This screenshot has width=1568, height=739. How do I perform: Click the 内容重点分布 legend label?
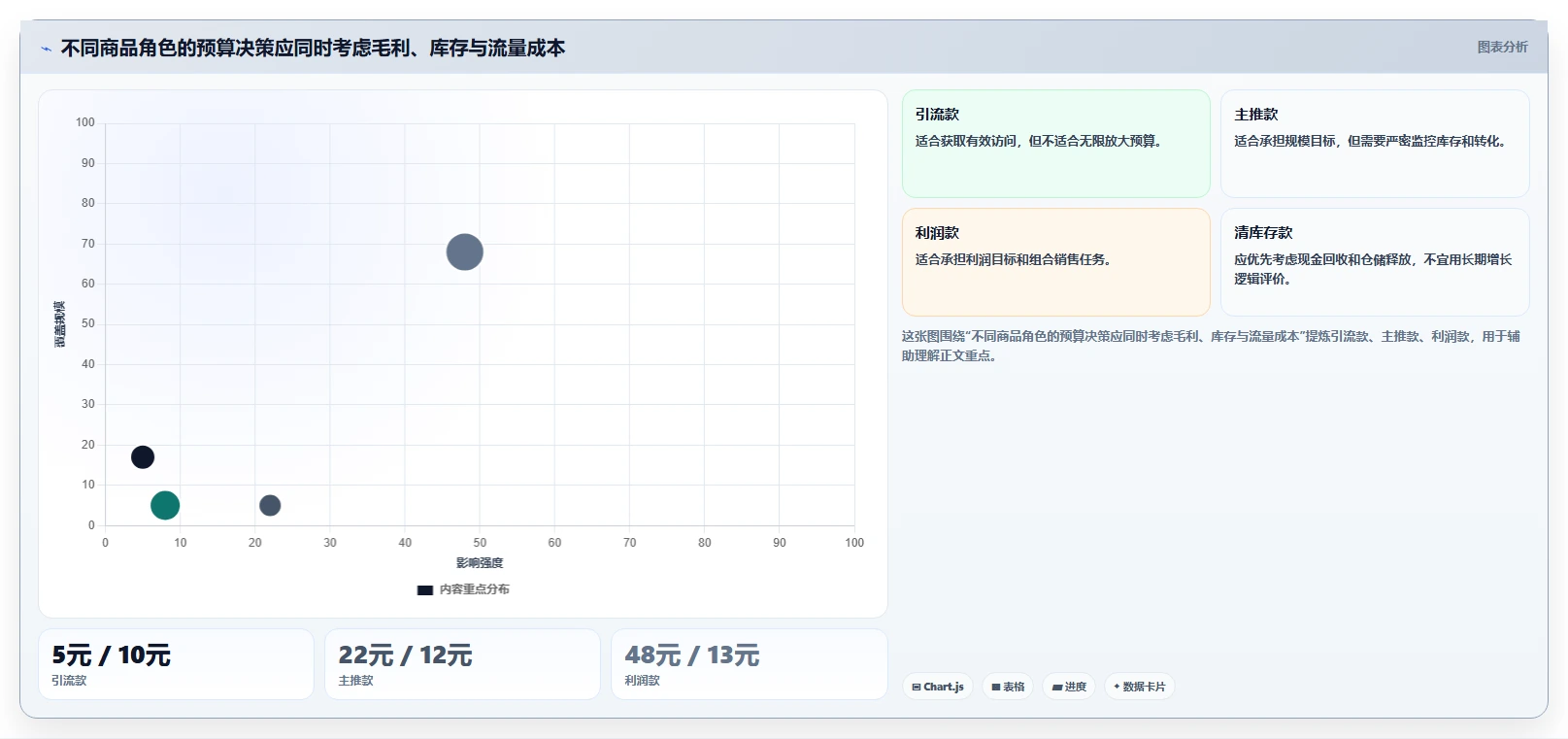click(x=474, y=589)
